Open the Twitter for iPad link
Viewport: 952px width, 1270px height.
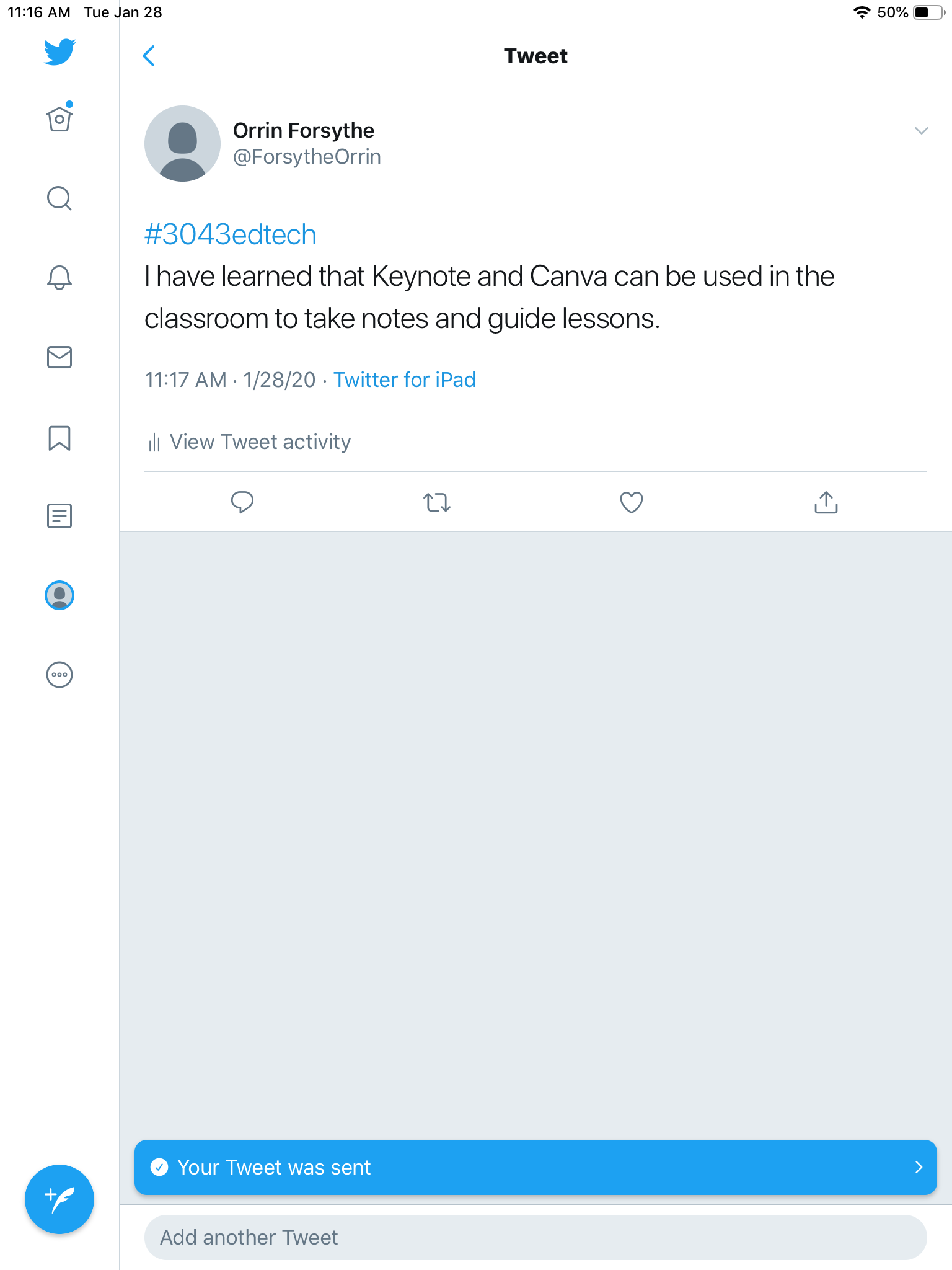click(405, 380)
